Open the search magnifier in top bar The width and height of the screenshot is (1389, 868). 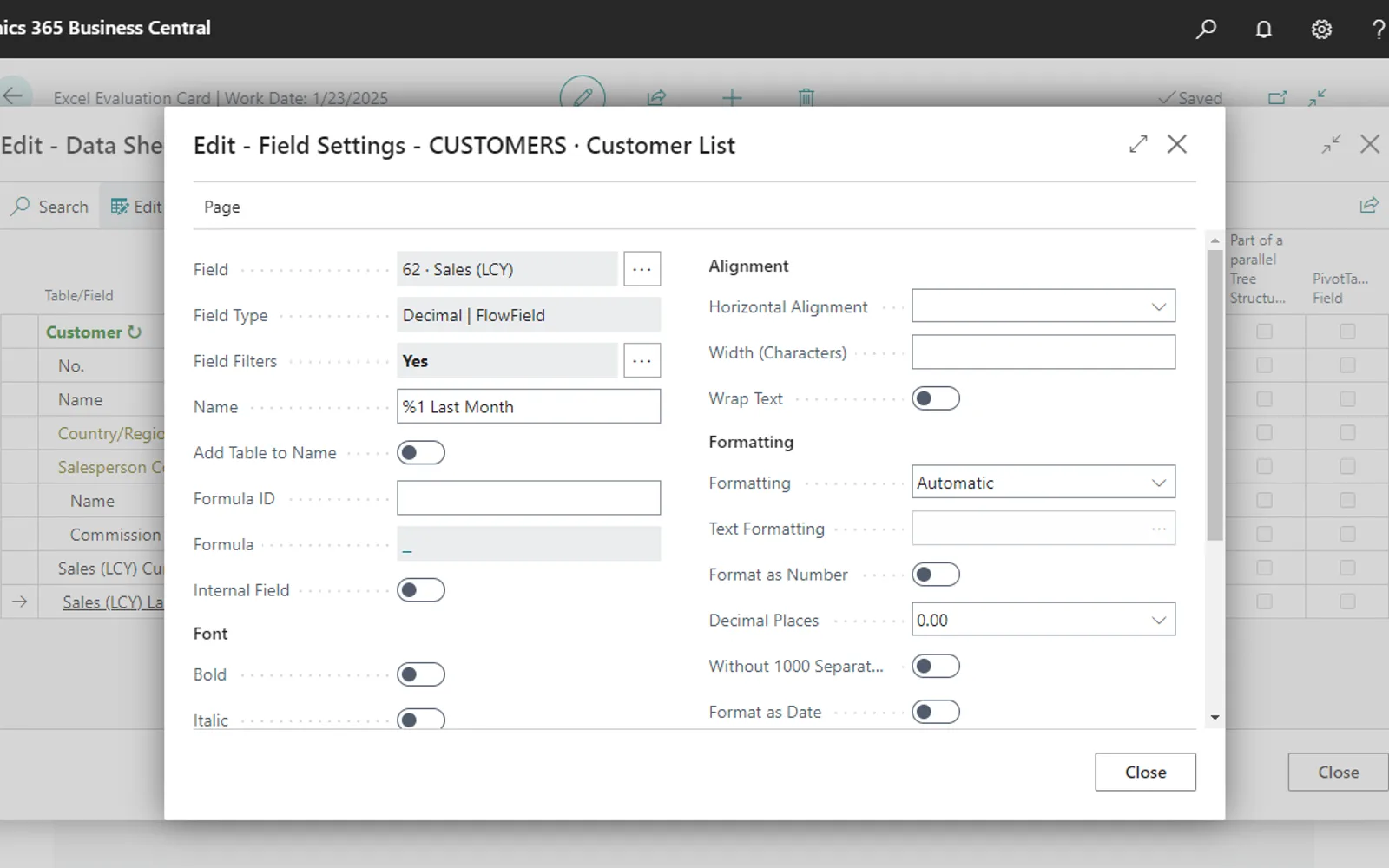[x=1205, y=29]
